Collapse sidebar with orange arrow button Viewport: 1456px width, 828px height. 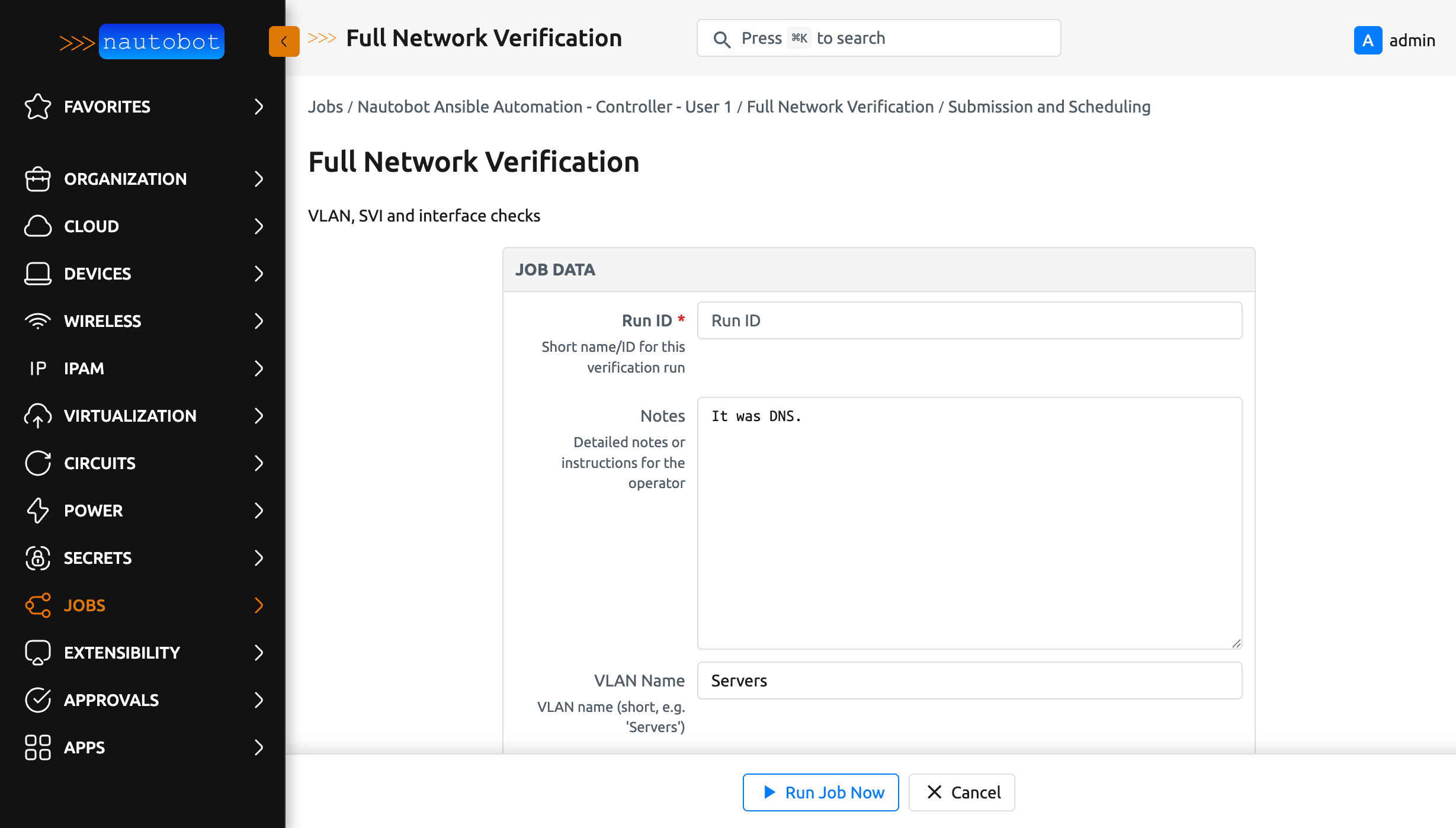point(284,41)
